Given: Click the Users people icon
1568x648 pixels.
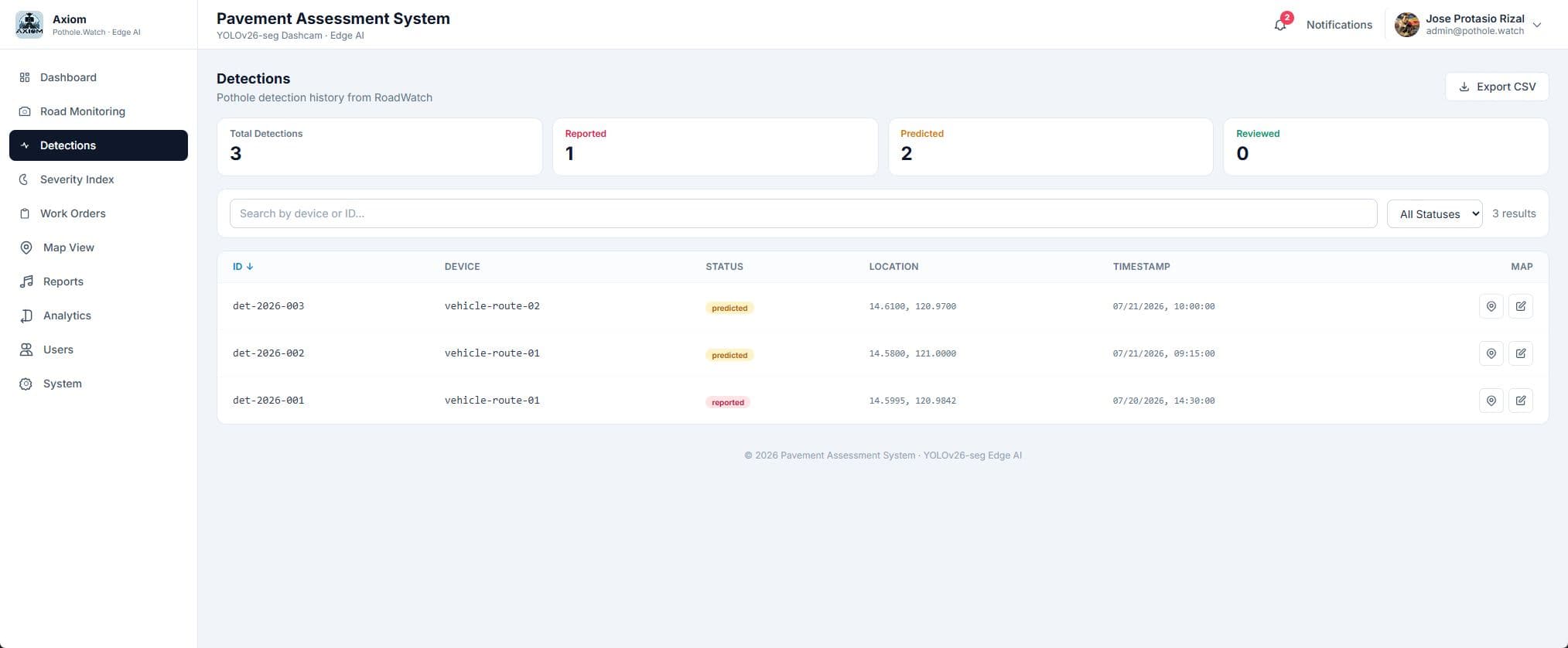Looking at the screenshot, I should point(26,350).
